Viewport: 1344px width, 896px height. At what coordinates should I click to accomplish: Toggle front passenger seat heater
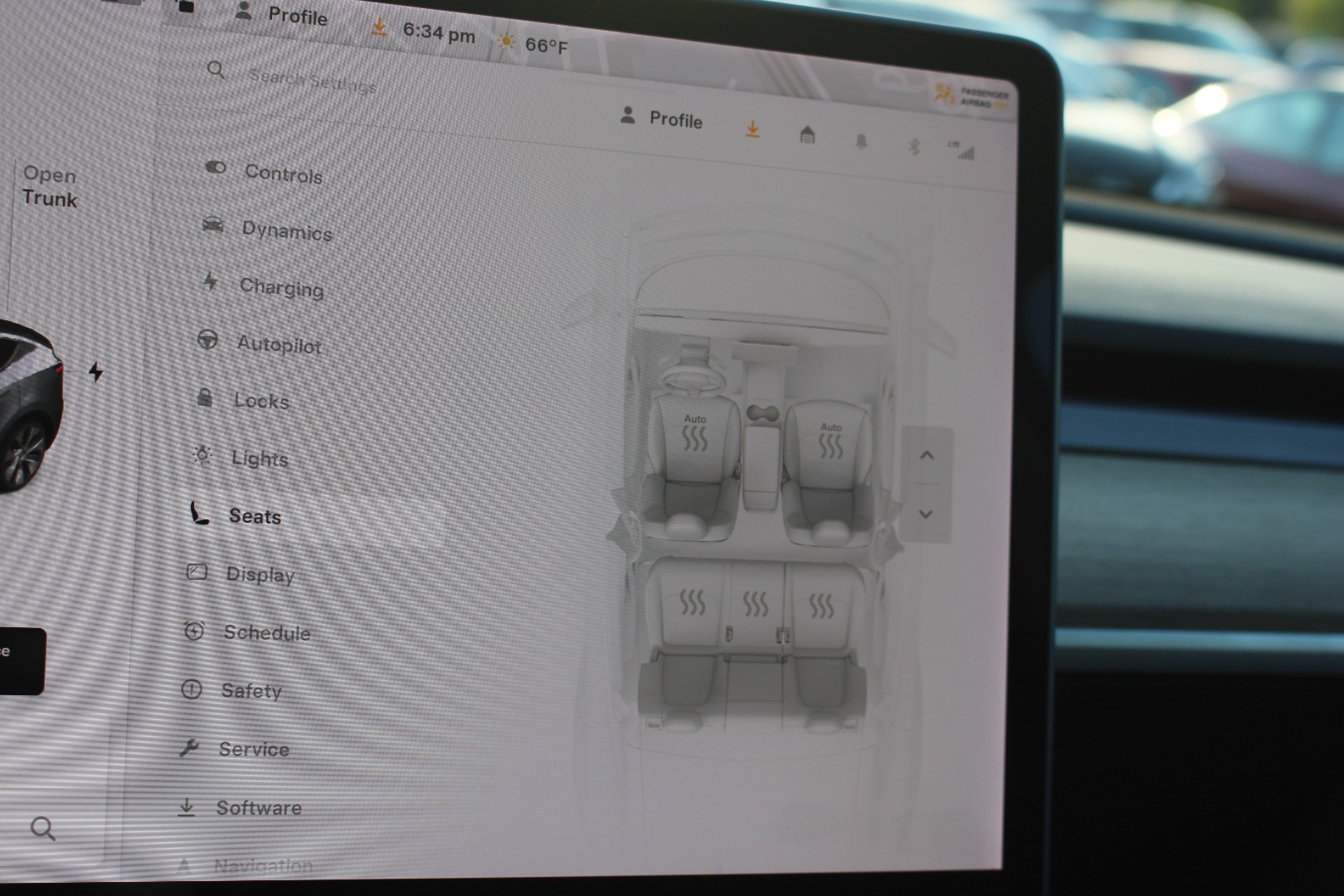pyautogui.click(x=830, y=442)
